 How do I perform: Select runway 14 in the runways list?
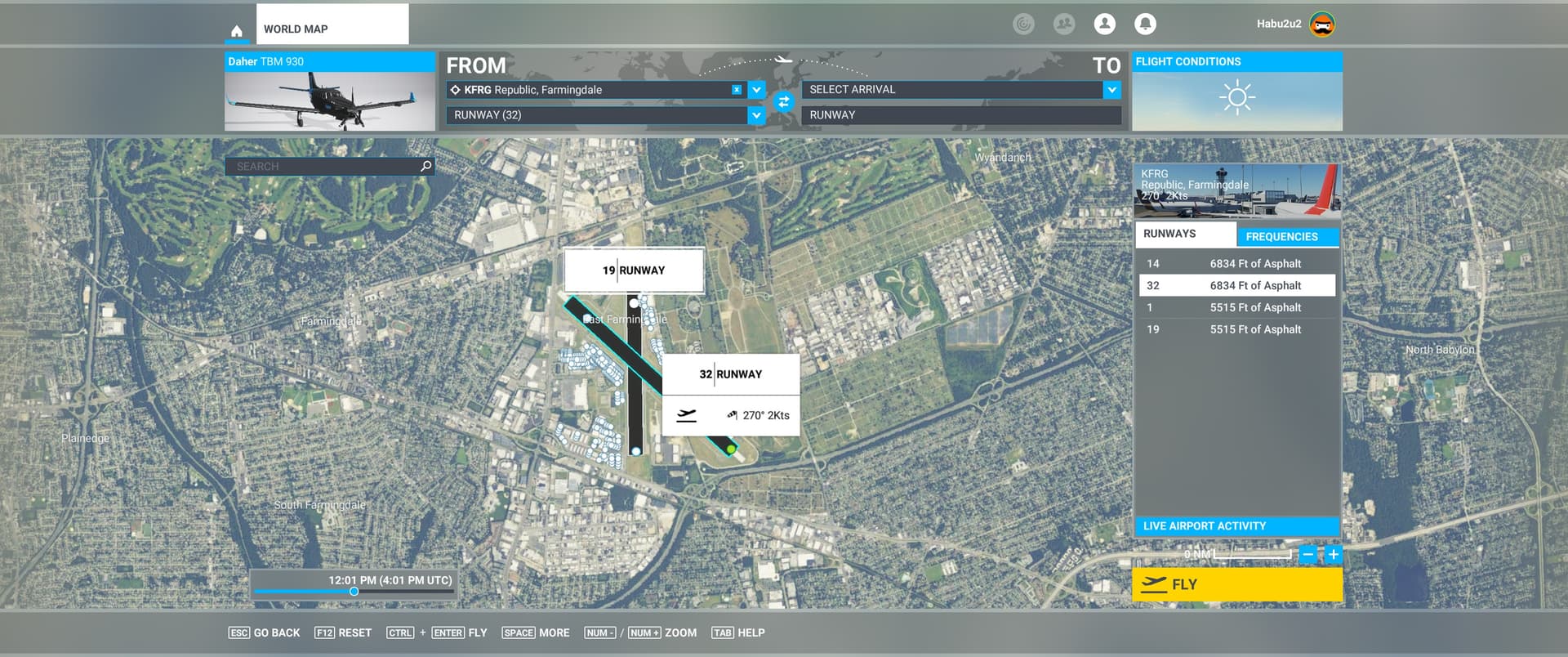(x=1236, y=264)
